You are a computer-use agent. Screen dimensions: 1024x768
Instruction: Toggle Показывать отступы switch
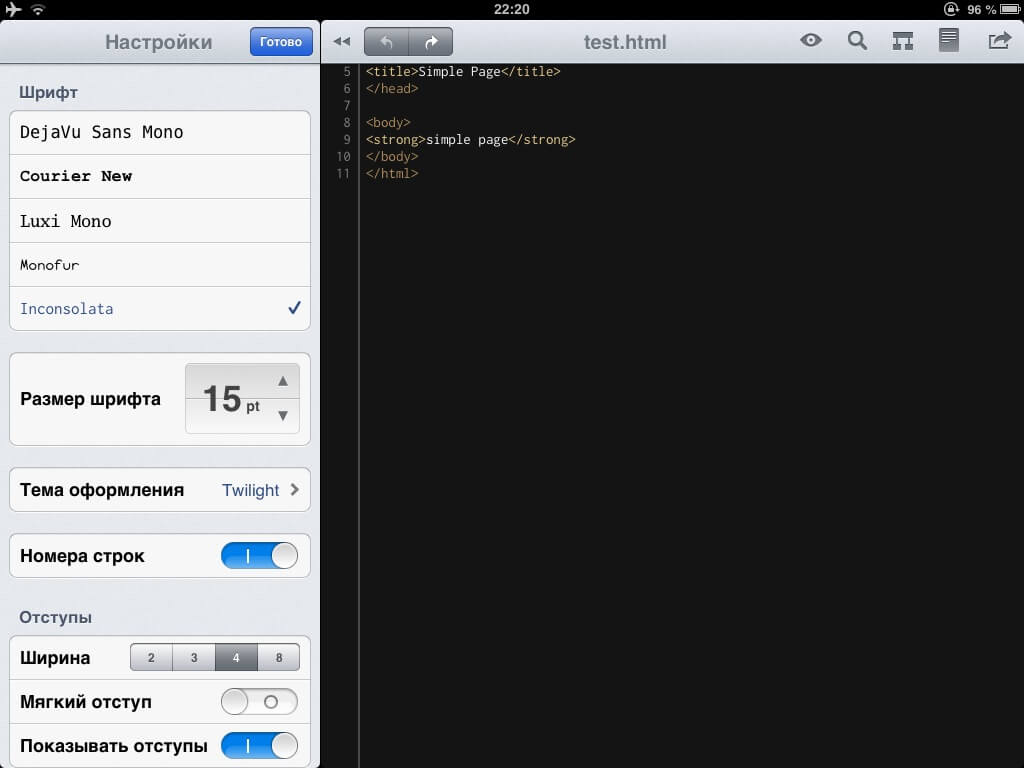point(259,746)
